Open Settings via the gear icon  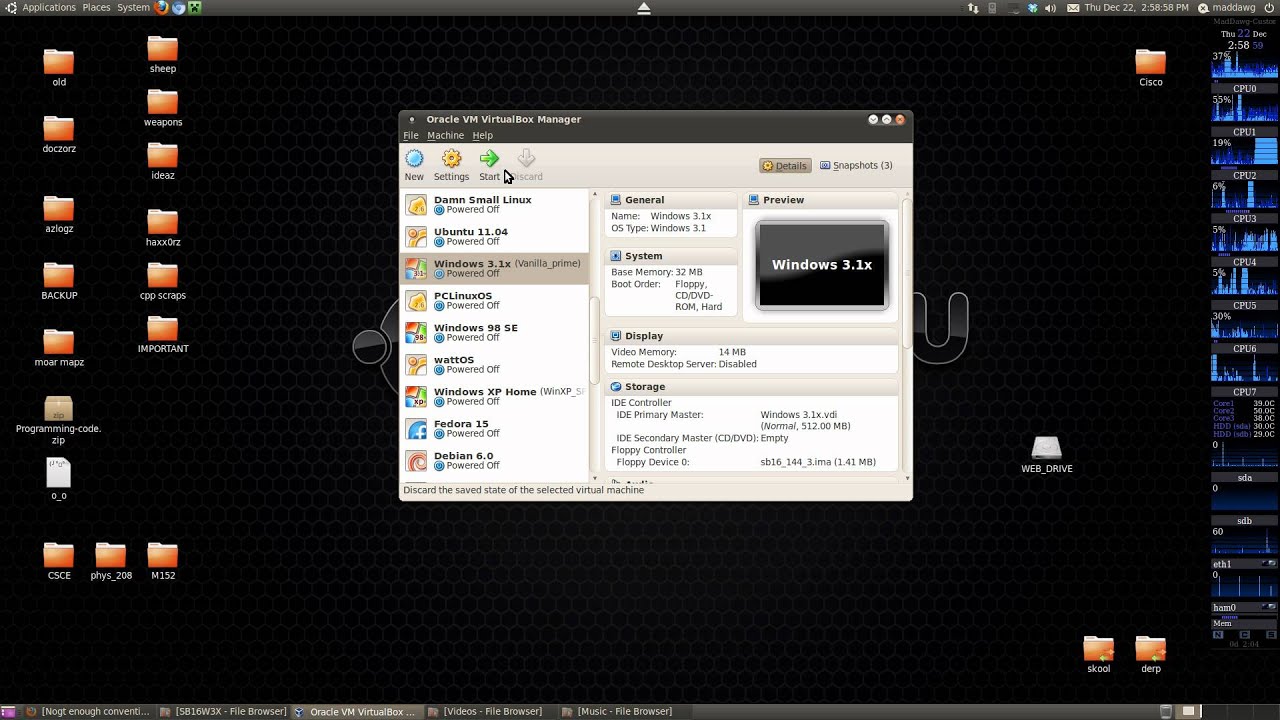(451, 158)
